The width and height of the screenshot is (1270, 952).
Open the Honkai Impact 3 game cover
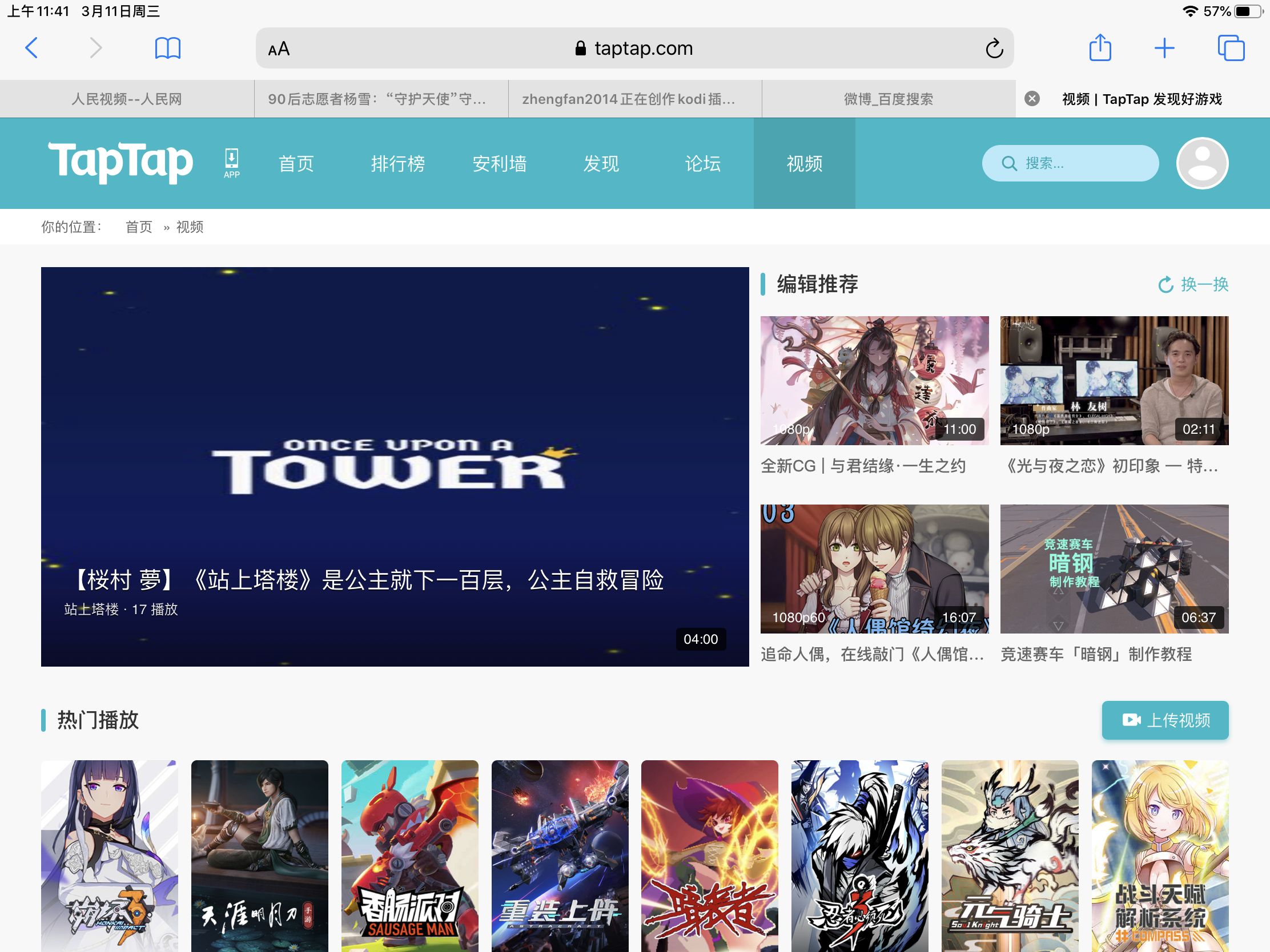(110, 856)
